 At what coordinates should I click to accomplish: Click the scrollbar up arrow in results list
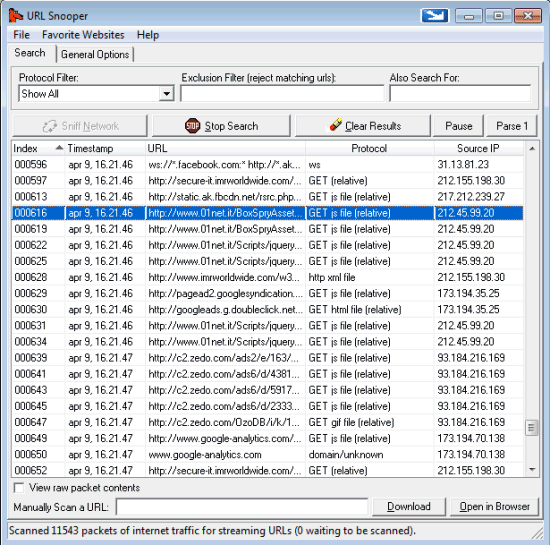[x=532, y=149]
